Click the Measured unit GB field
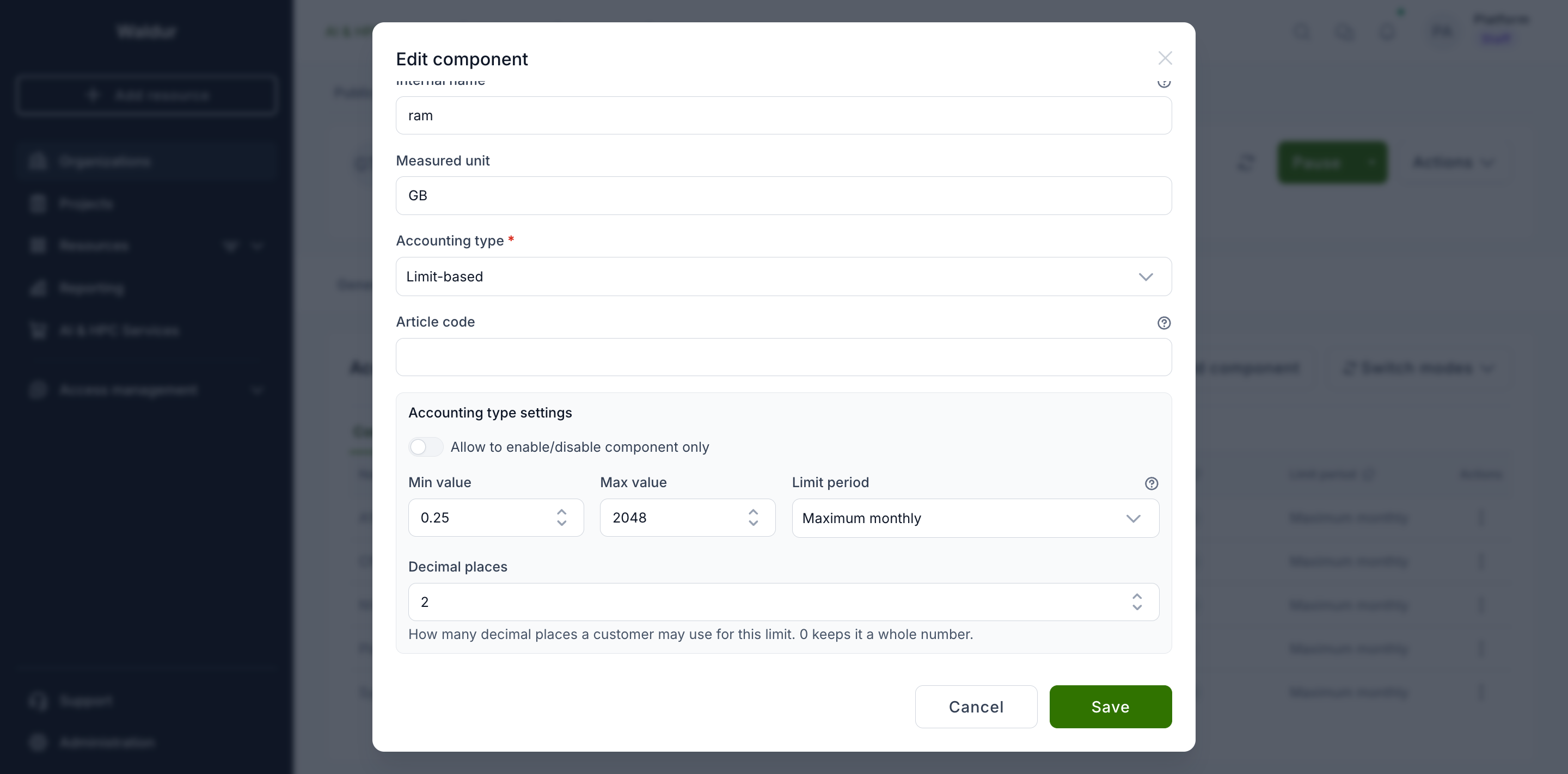Viewport: 1568px width, 774px height. click(x=783, y=196)
